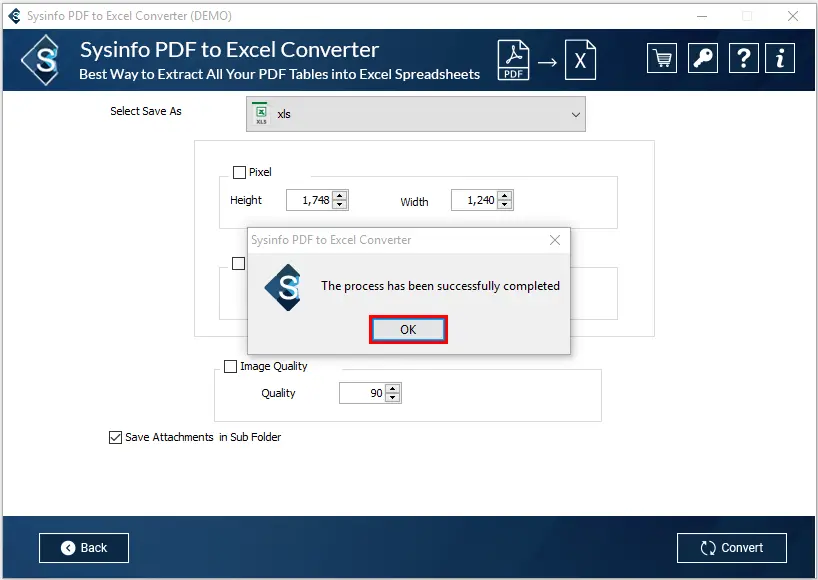Viewport: 818px width, 580px height.
Task: Click the Sysinfo logo in dialog
Action: [284, 287]
